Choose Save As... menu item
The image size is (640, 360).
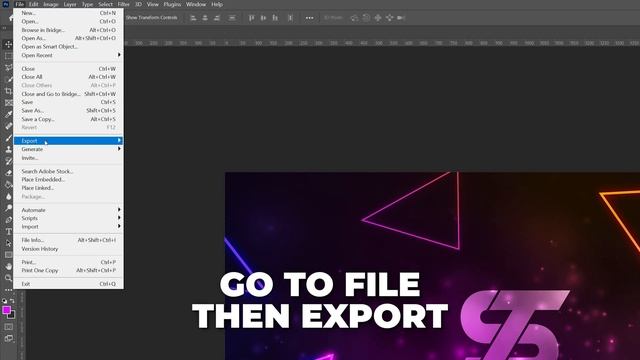click(x=69, y=111)
